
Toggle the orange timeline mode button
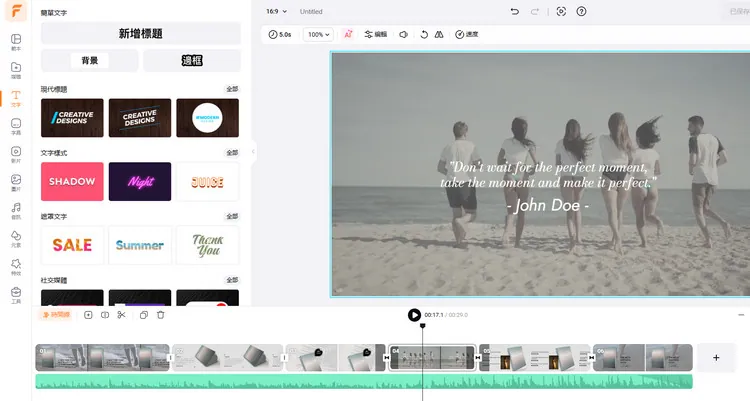click(55, 315)
